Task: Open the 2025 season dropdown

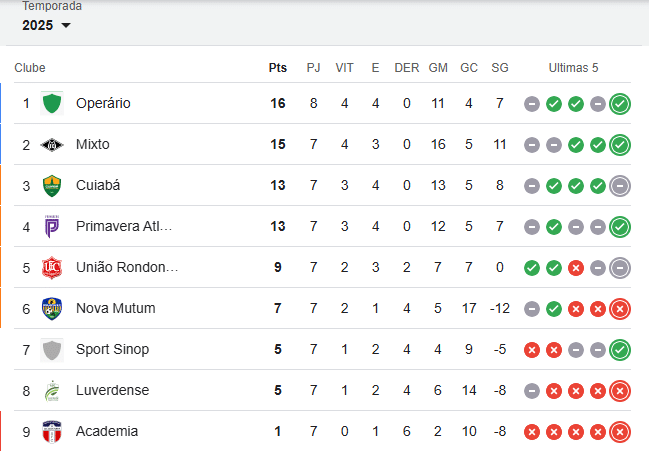Action: [47, 25]
